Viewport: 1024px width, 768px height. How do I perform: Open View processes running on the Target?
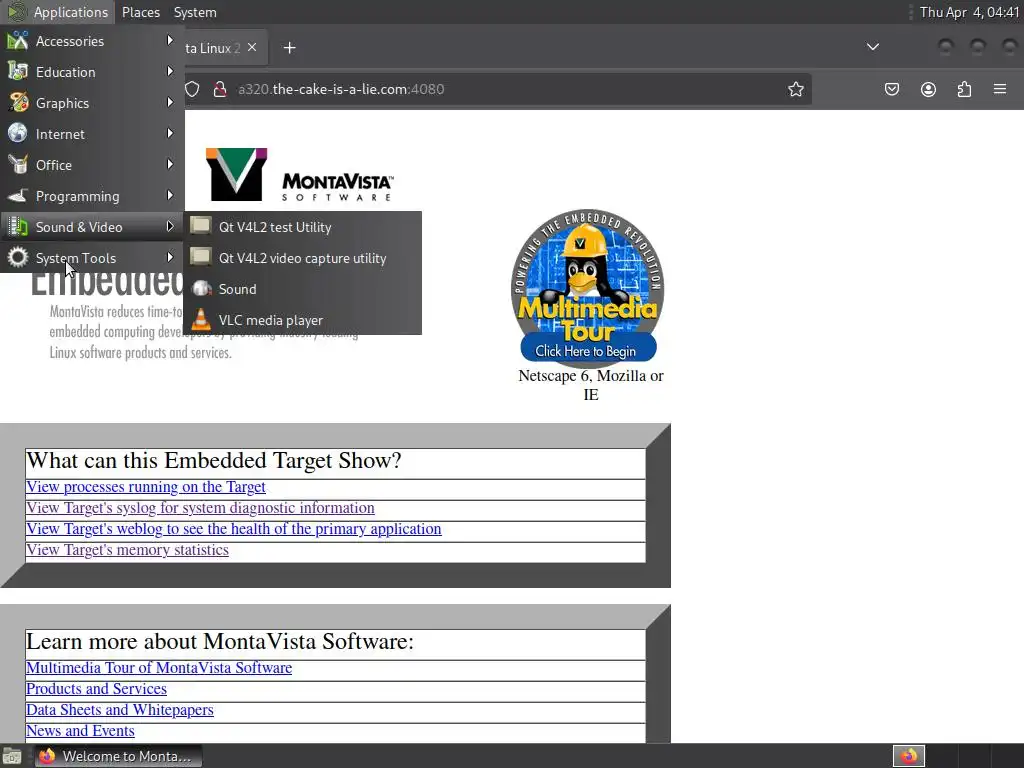[x=146, y=487]
